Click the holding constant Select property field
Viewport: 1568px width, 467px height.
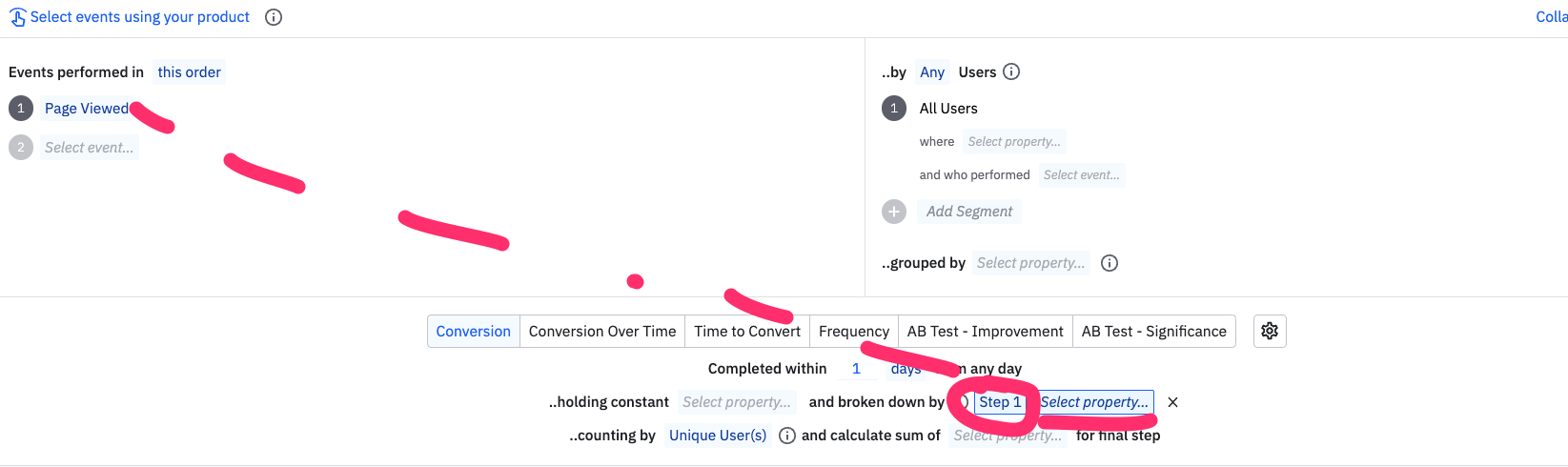coord(737,402)
